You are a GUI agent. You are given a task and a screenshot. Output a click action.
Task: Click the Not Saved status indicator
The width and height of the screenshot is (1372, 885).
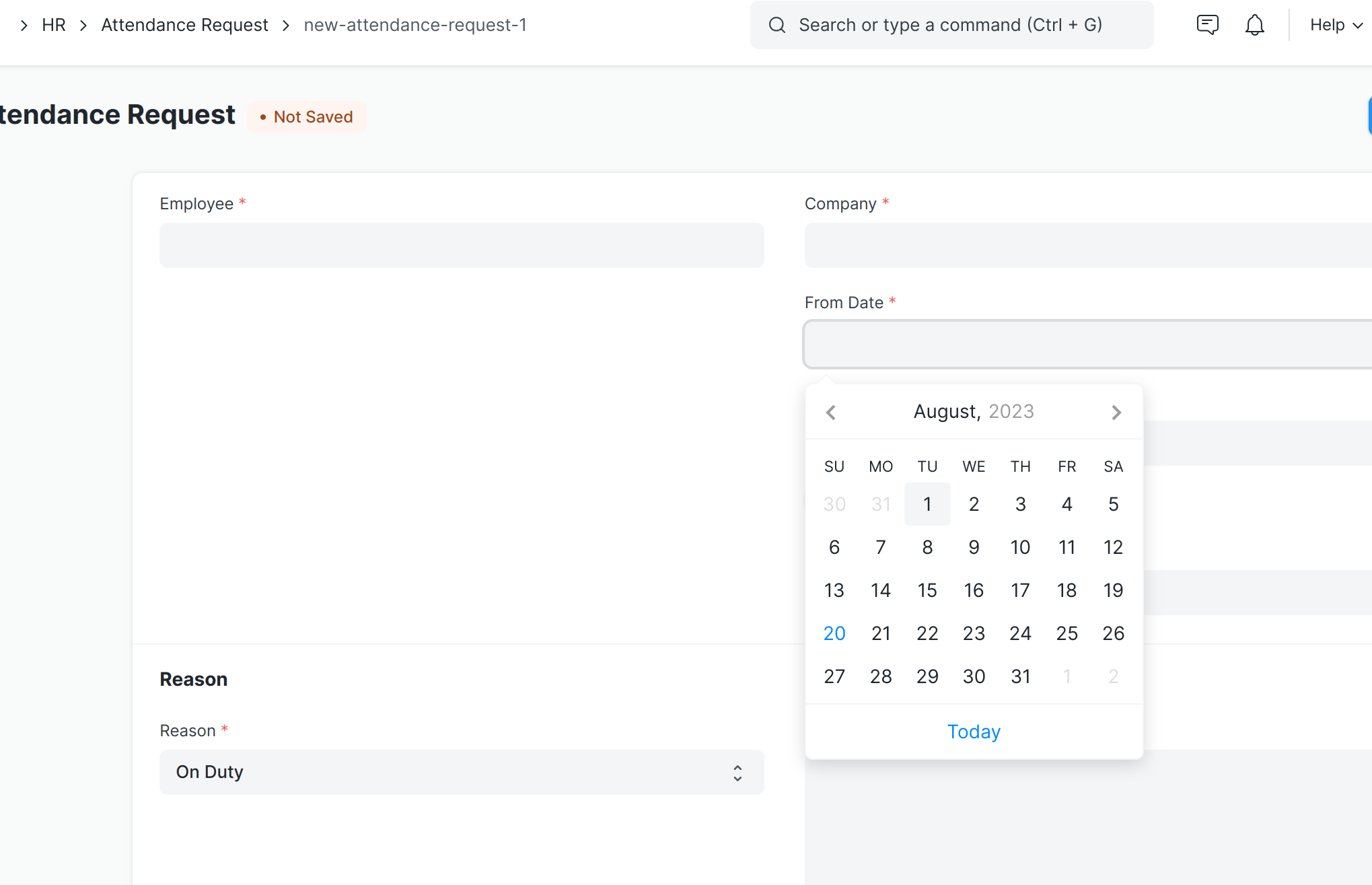[x=307, y=116]
